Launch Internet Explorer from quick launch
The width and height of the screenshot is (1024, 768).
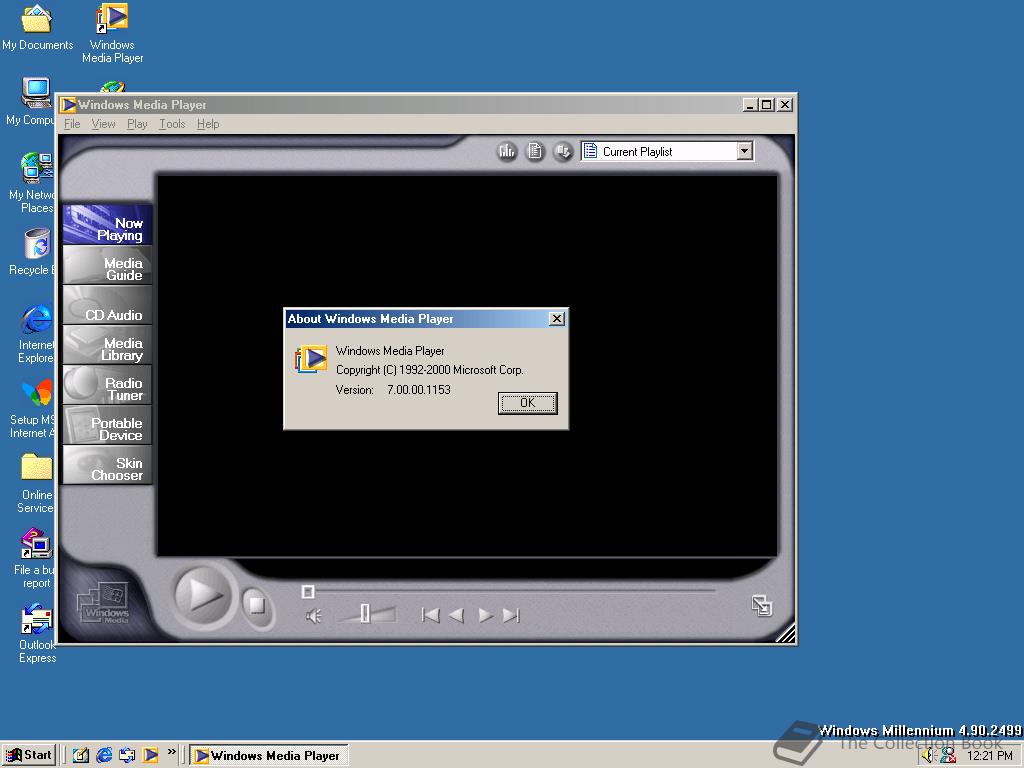point(104,756)
